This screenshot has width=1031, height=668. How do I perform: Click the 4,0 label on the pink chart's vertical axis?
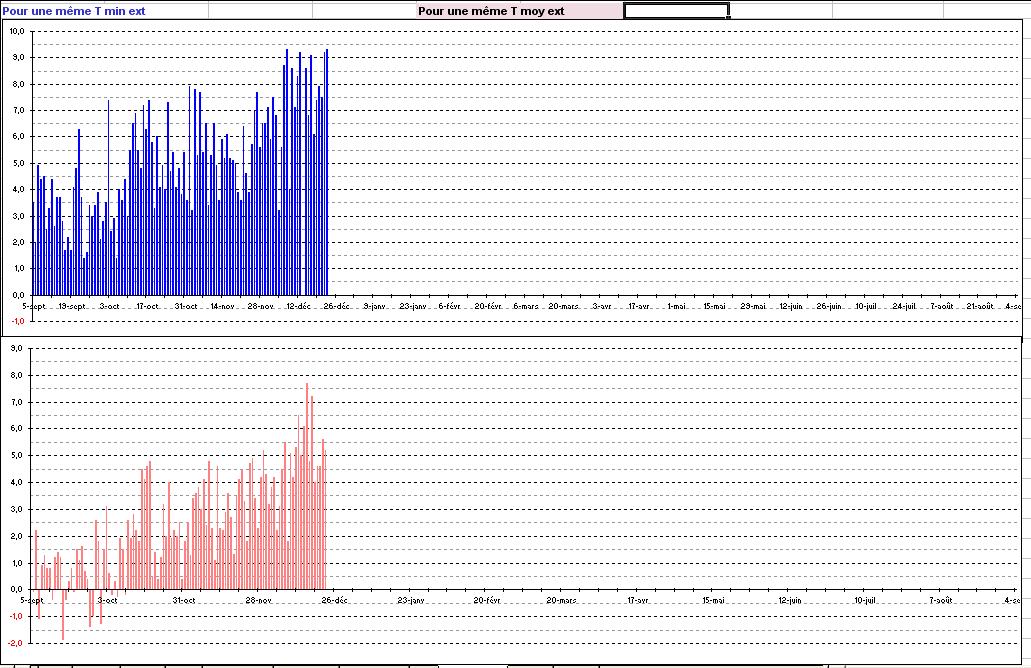16,483
